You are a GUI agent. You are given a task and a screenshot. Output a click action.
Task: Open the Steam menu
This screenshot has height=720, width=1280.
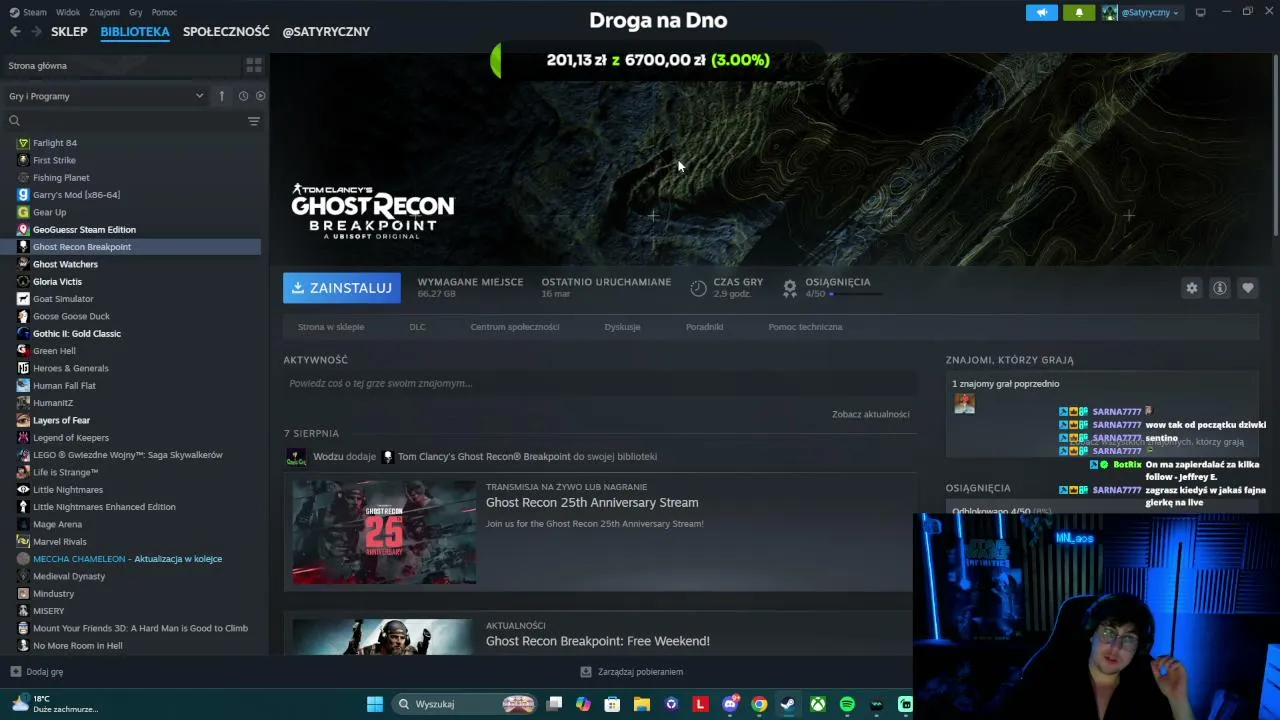(x=28, y=12)
